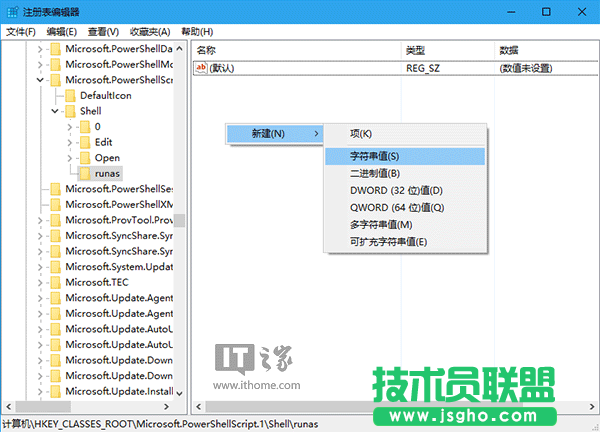The height and width of the screenshot is (432, 600).
Task: Click the runas key folder icon
Action: [85, 173]
